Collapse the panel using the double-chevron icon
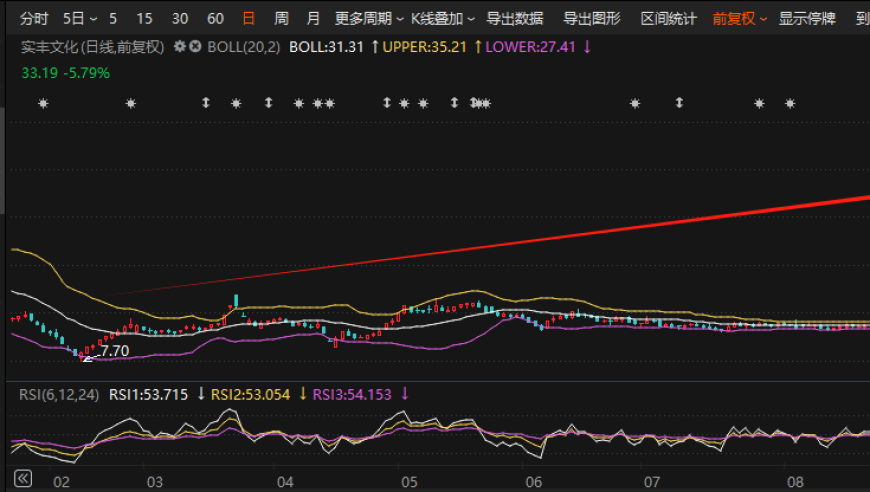 (23, 479)
